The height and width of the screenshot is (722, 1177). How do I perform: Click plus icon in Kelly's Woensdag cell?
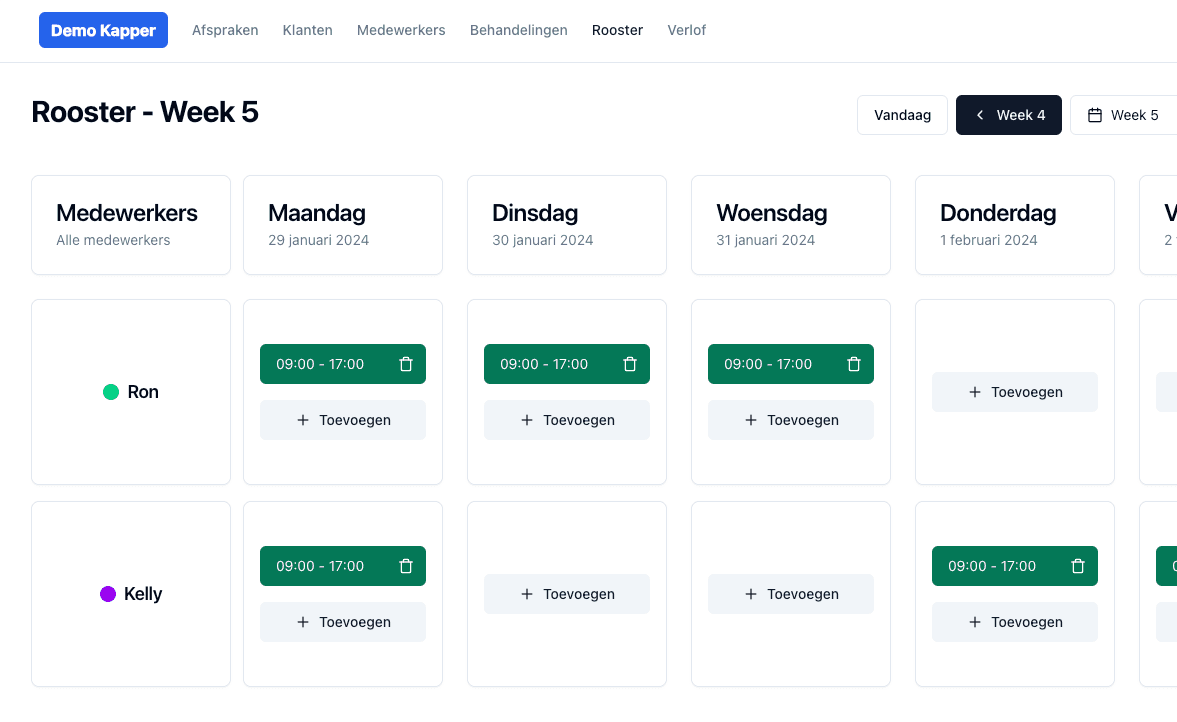pyautogui.click(x=751, y=594)
